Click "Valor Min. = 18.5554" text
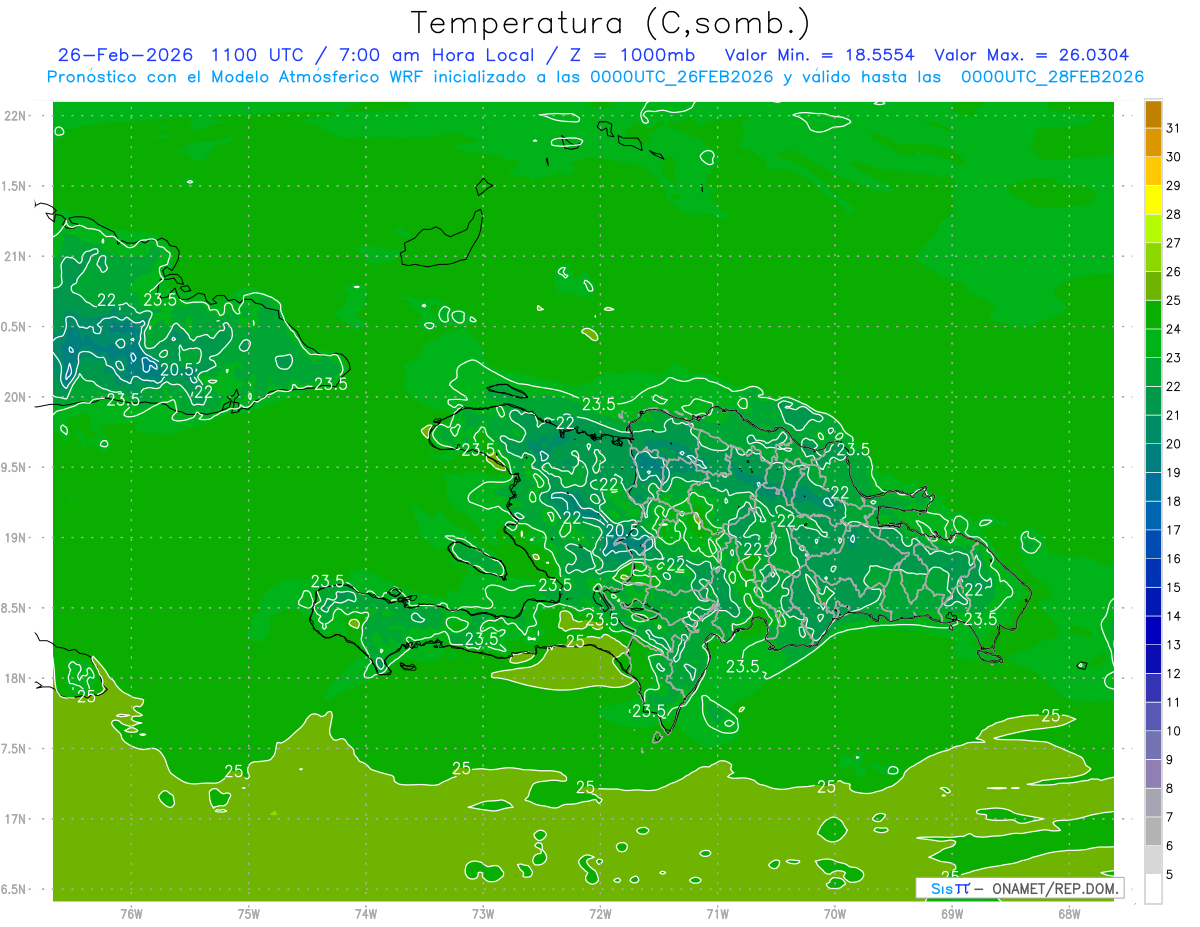This screenshot has width=1200, height=927. click(x=819, y=55)
